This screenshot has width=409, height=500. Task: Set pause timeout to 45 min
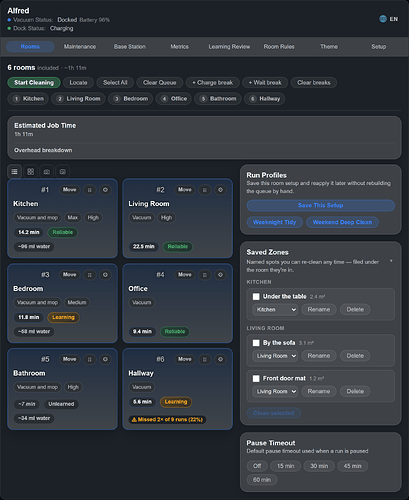[352, 466]
